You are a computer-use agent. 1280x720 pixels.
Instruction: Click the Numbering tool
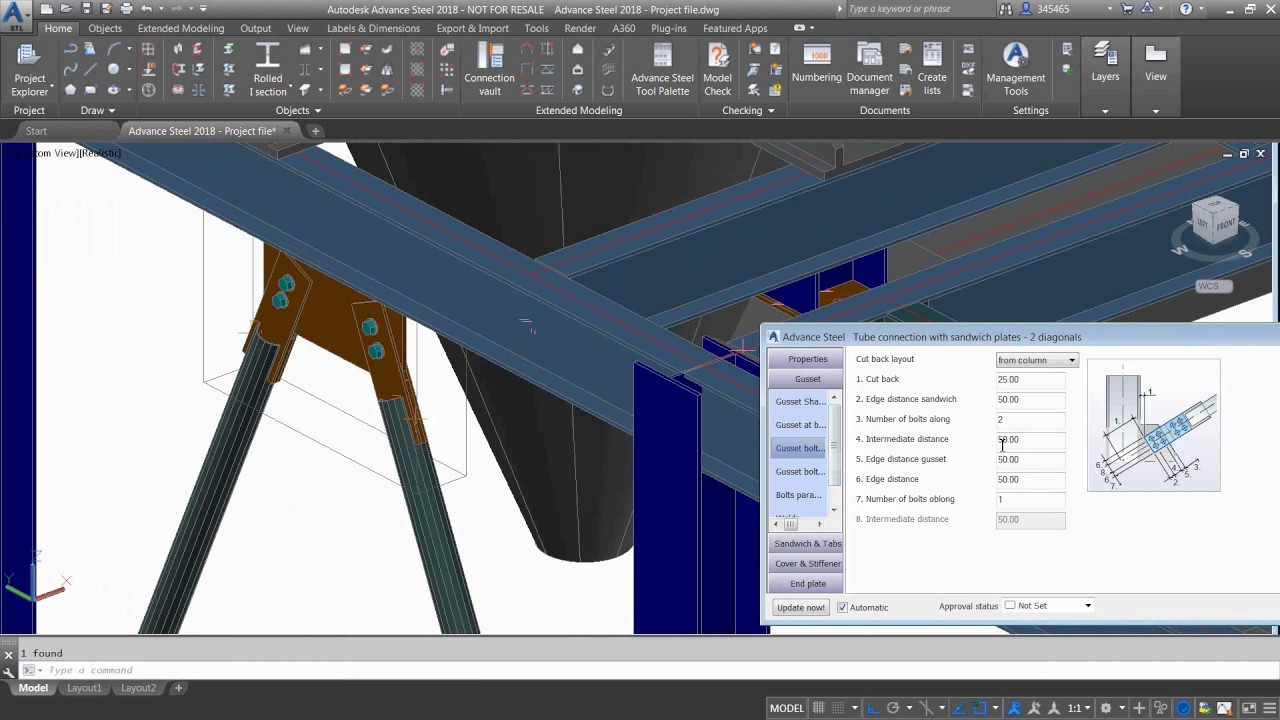(x=817, y=64)
